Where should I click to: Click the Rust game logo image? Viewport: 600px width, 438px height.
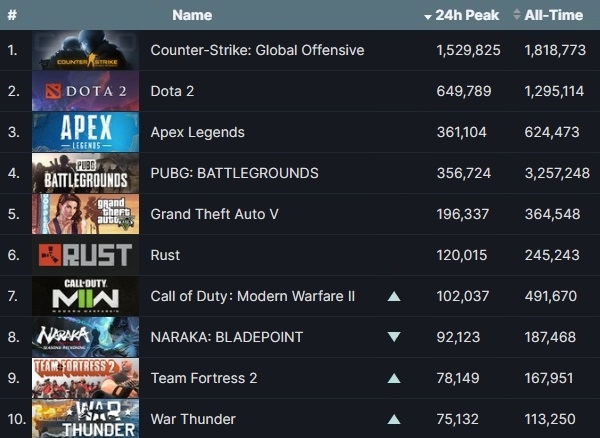coord(85,255)
